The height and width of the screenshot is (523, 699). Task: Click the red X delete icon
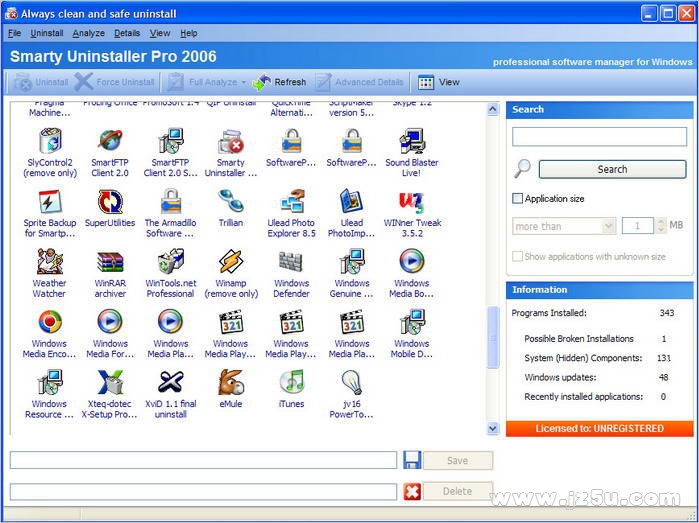pyautogui.click(x=412, y=491)
